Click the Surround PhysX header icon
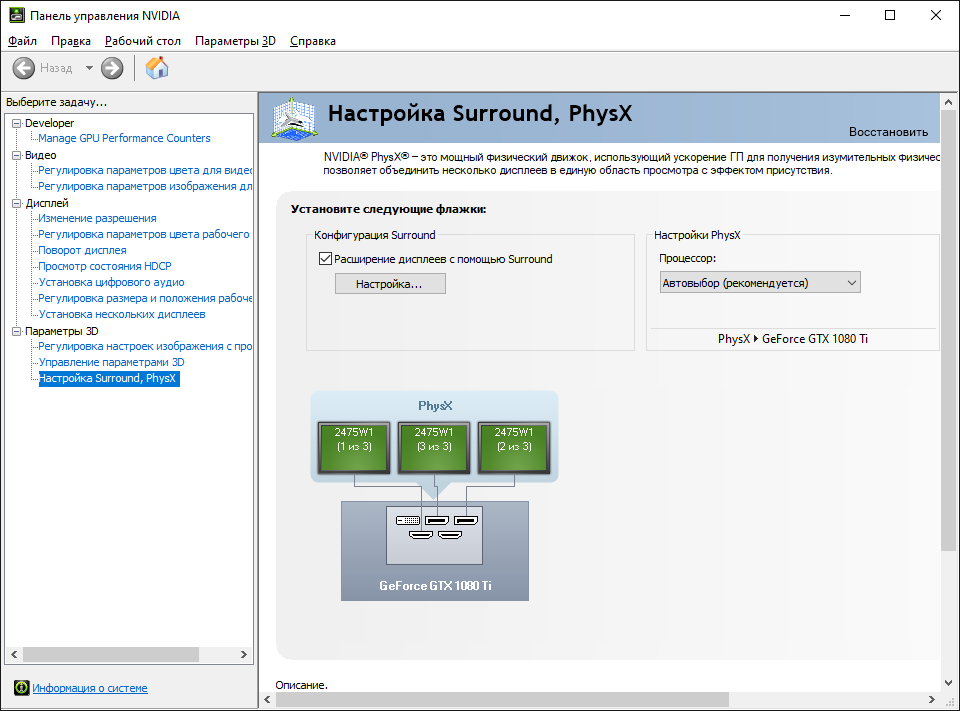The width and height of the screenshot is (960, 711). tap(294, 118)
